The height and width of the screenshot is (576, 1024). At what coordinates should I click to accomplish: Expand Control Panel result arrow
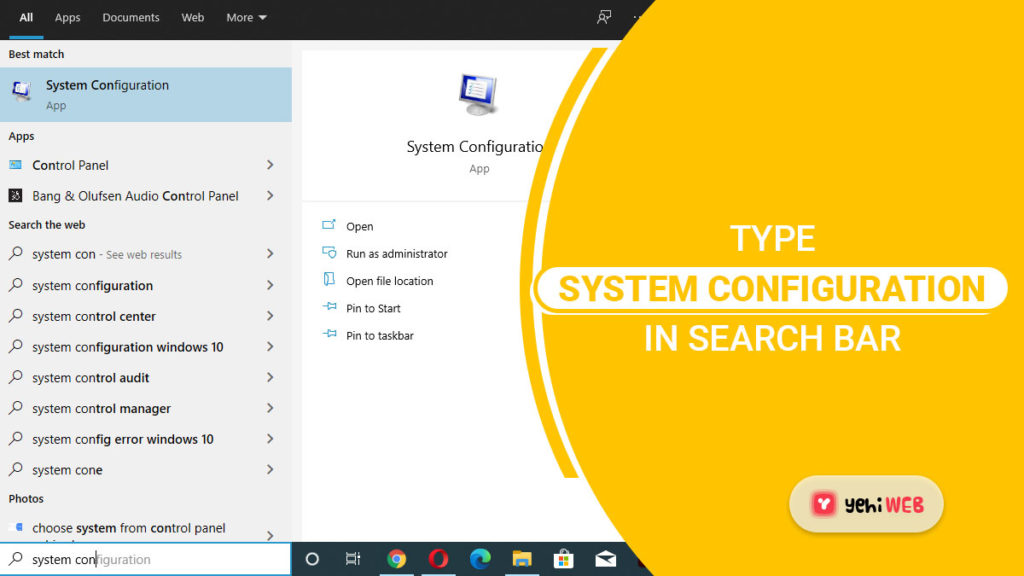[x=270, y=165]
